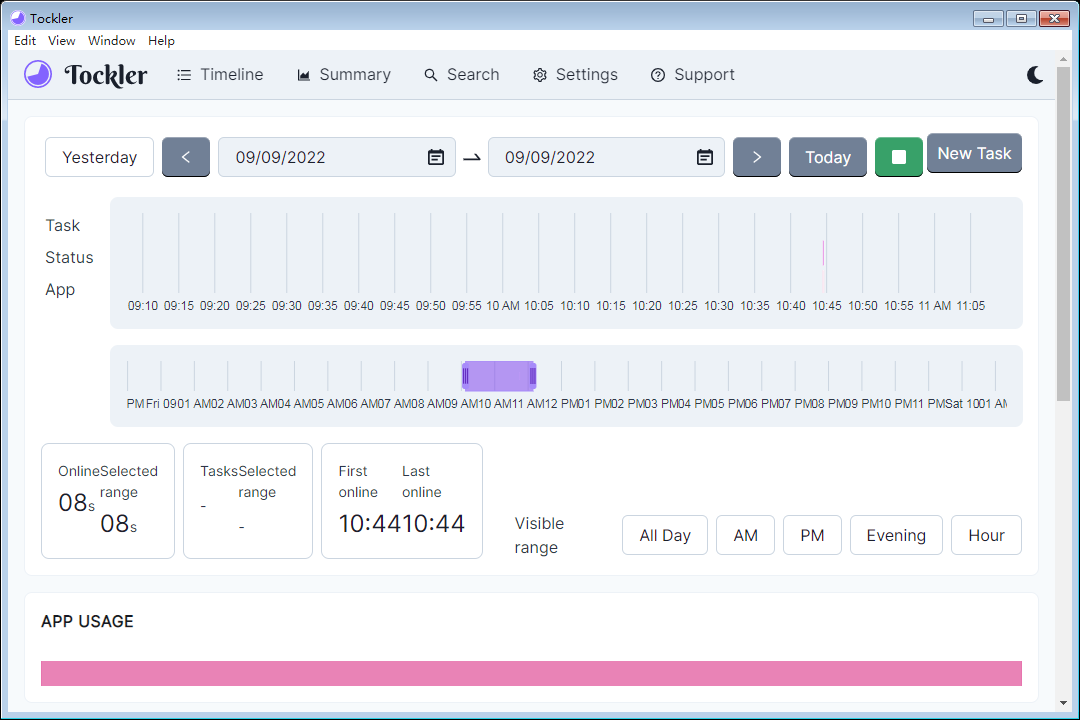The image size is (1080, 720).
Task: Click the Tockler title bar app icon
Action: [18, 18]
